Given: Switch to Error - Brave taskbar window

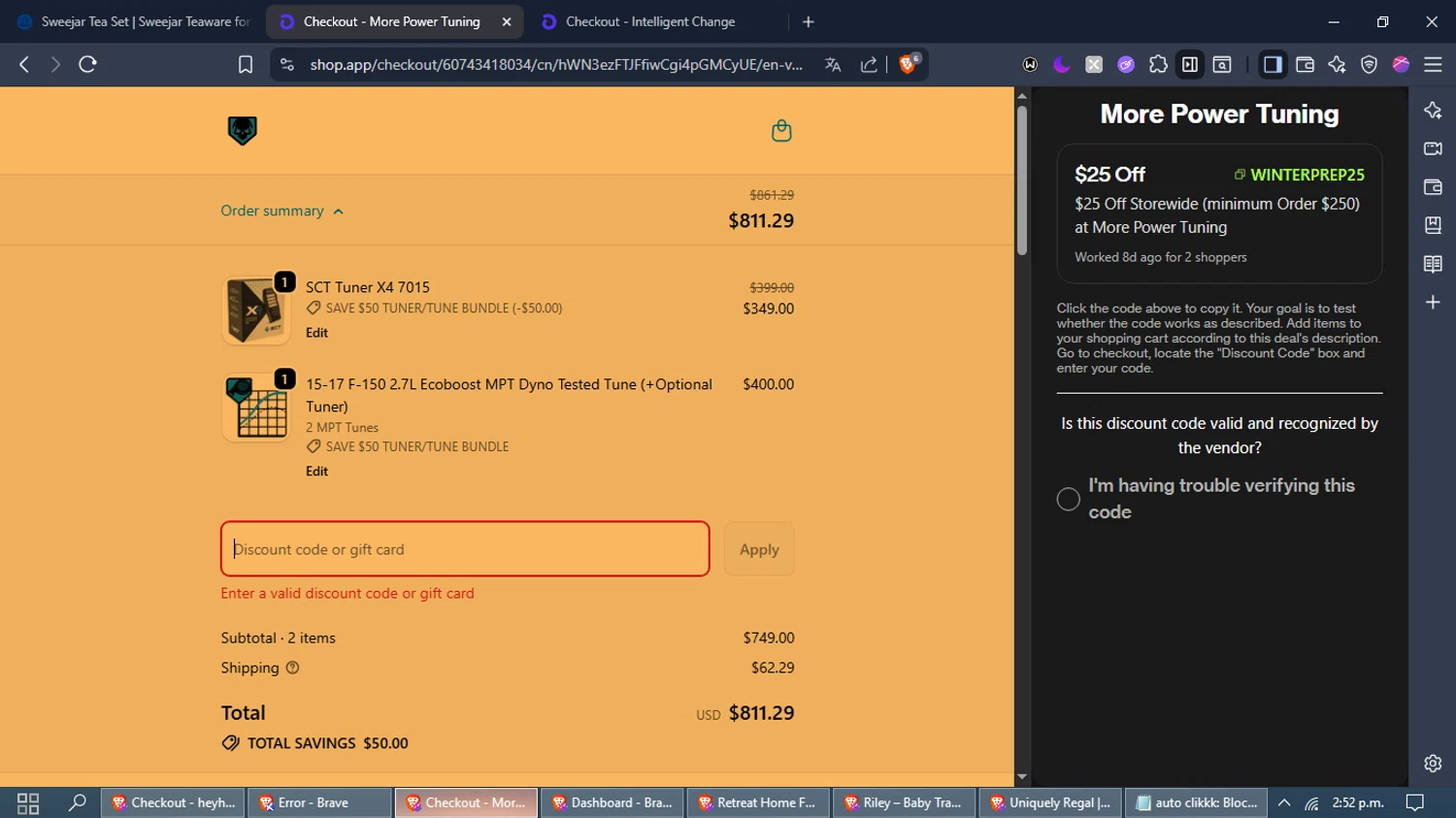Looking at the screenshot, I should point(319,802).
